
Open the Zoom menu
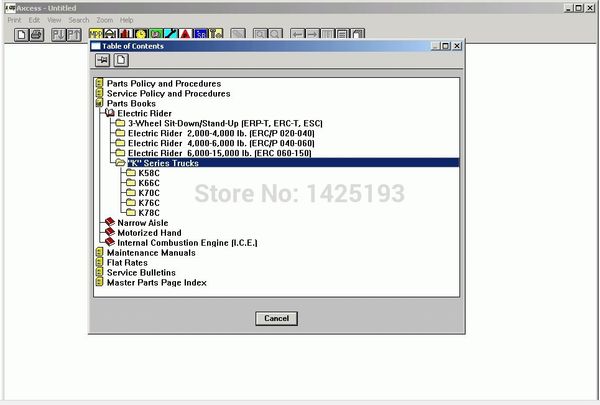point(105,20)
